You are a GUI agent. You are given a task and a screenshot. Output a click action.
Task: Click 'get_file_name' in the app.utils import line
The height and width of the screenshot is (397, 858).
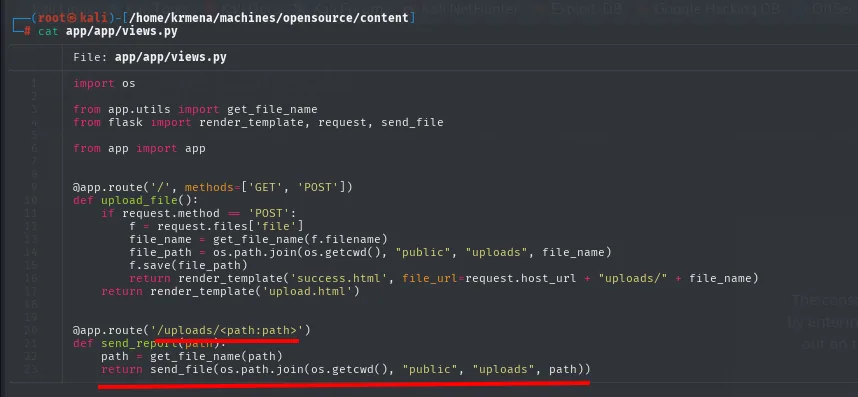[x=272, y=109]
